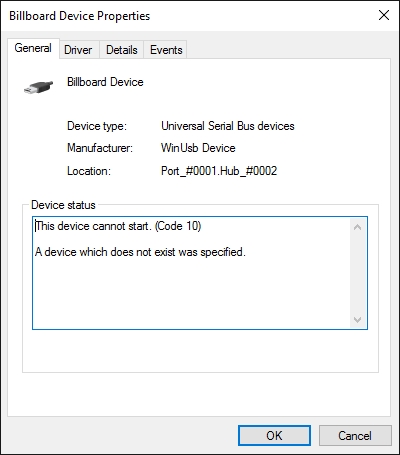Click the Device status group label
The image size is (400, 455).
(63, 205)
